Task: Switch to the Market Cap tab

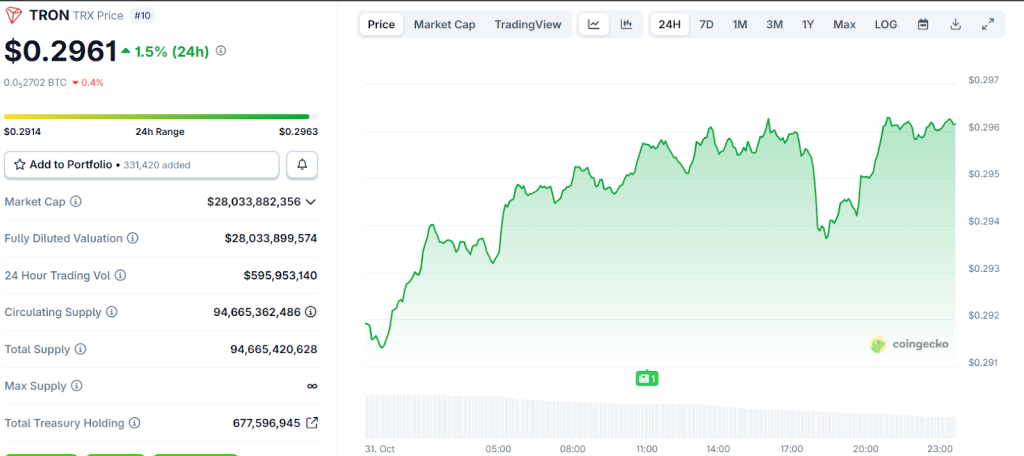Action: [x=444, y=24]
